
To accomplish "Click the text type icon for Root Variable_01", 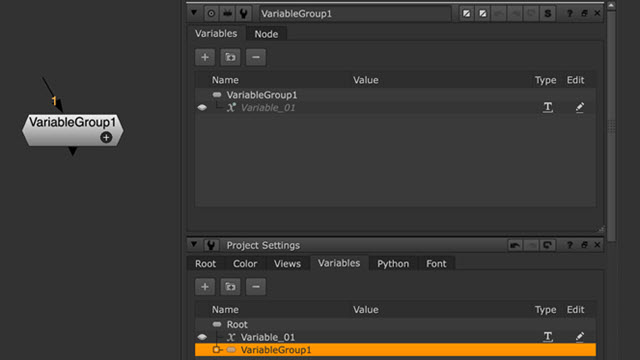I will pyautogui.click(x=548, y=337).
